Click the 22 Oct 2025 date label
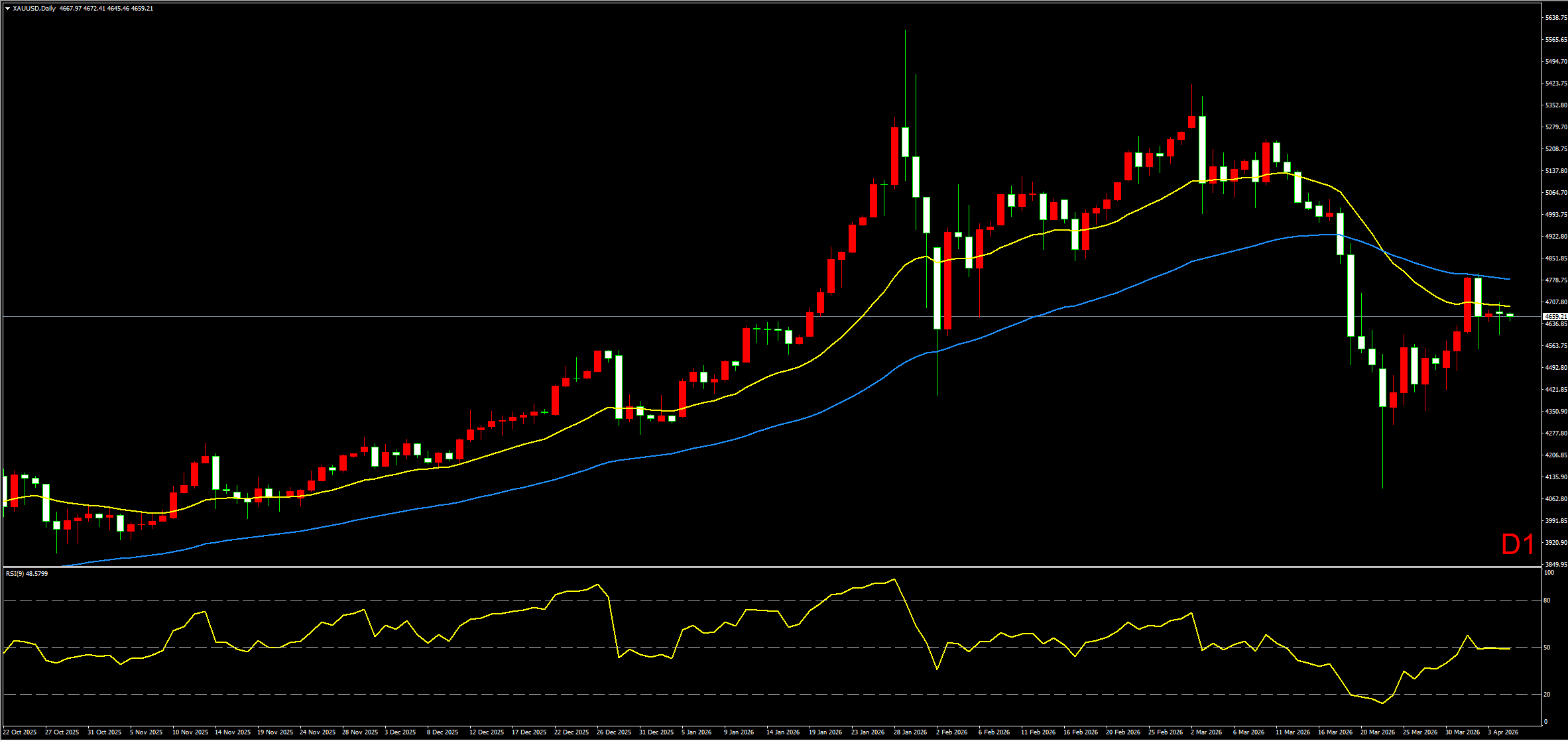 pos(20,732)
